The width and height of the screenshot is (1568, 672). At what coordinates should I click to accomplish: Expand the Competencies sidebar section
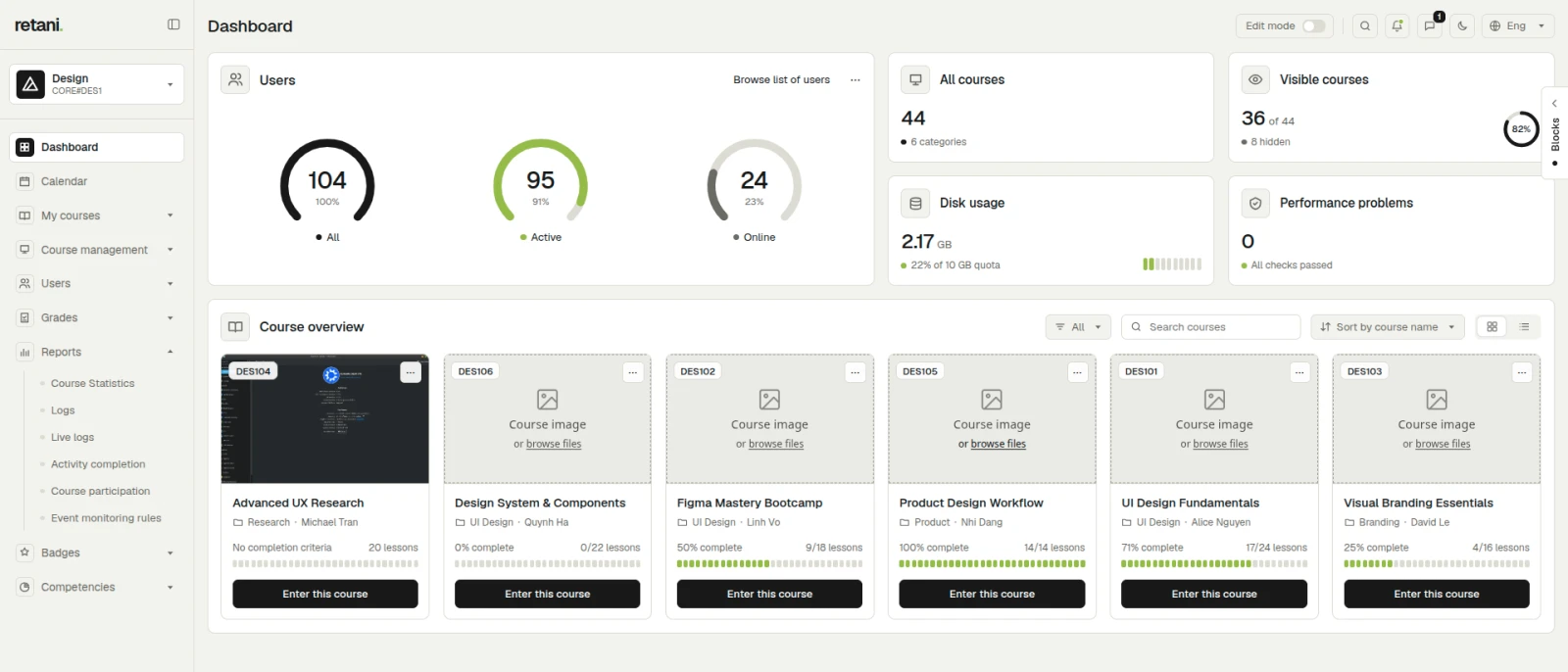pyautogui.click(x=97, y=587)
